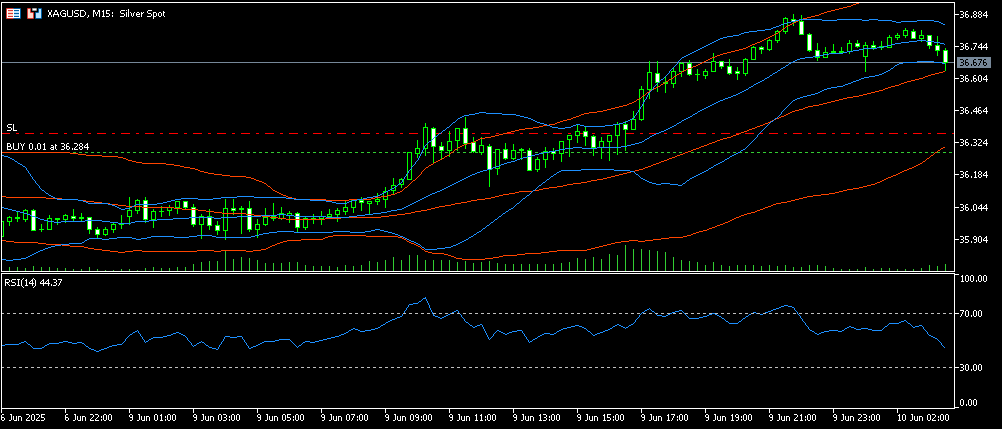This screenshot has height=429, width=1002.
Task: Click the 'RSI(14) 44.37' indicator label
Action: 33,282
